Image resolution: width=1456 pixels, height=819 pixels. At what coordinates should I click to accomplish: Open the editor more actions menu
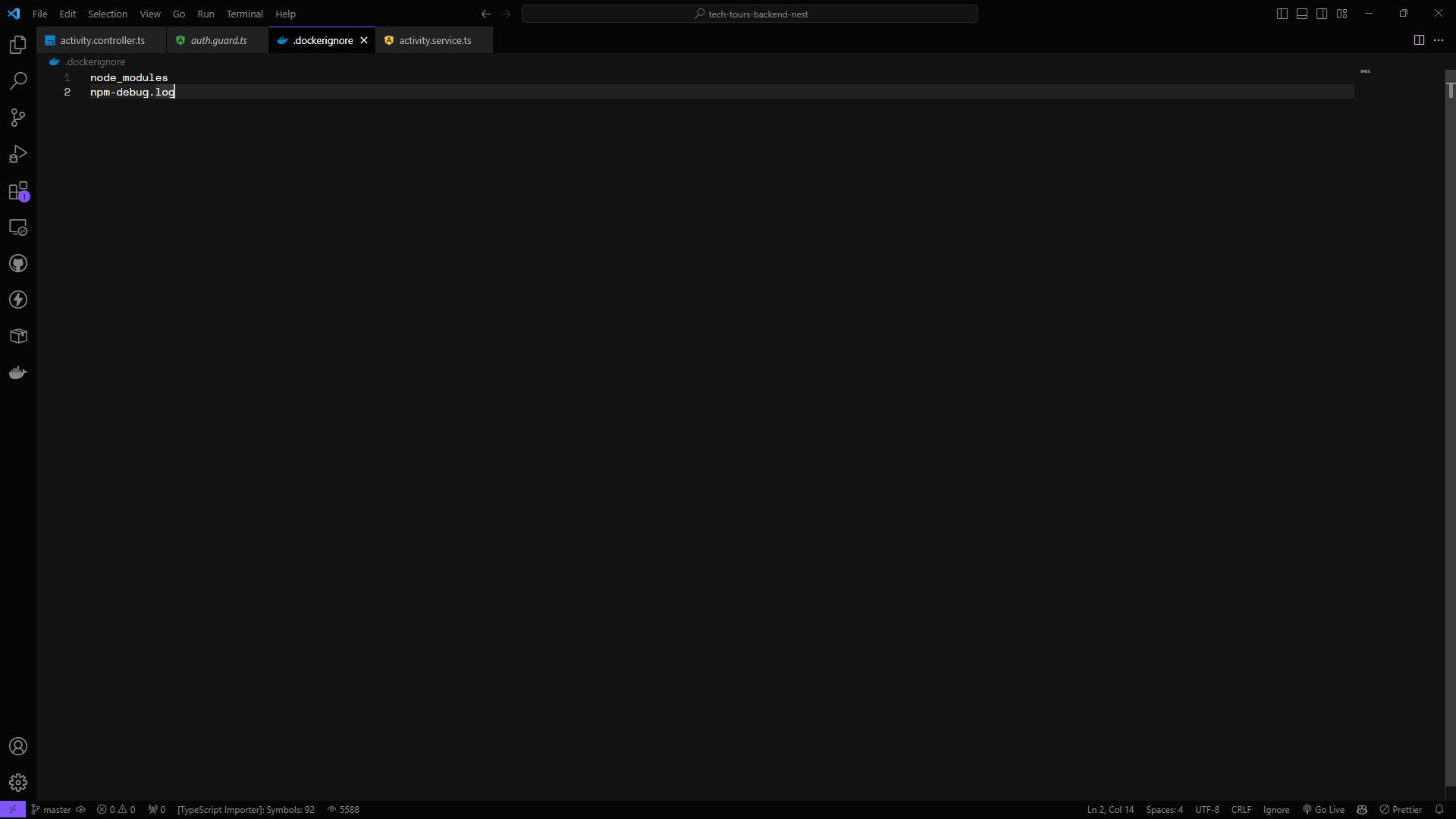coord(1439,39)
